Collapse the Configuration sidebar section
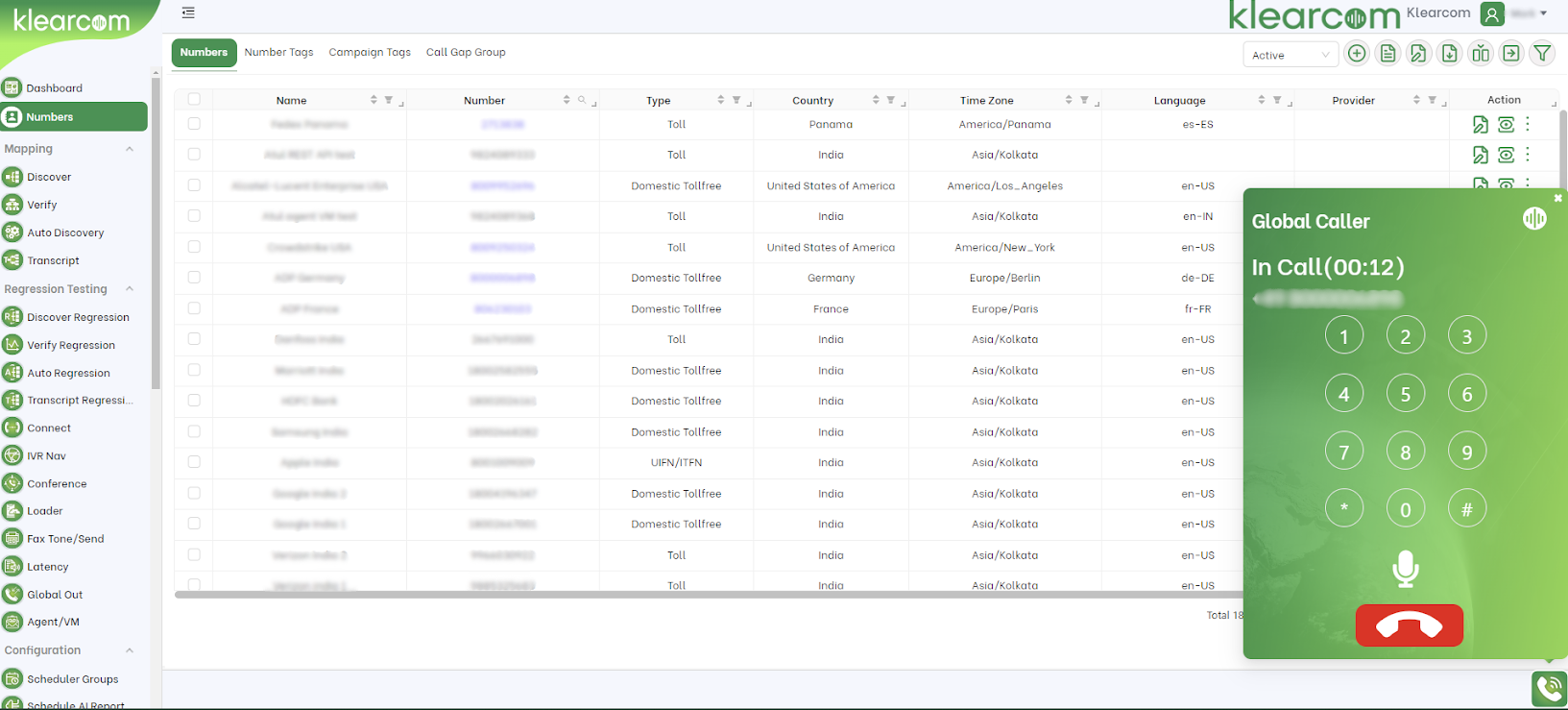The height and width of the screenshot is (710, 1568). [130, 650]
